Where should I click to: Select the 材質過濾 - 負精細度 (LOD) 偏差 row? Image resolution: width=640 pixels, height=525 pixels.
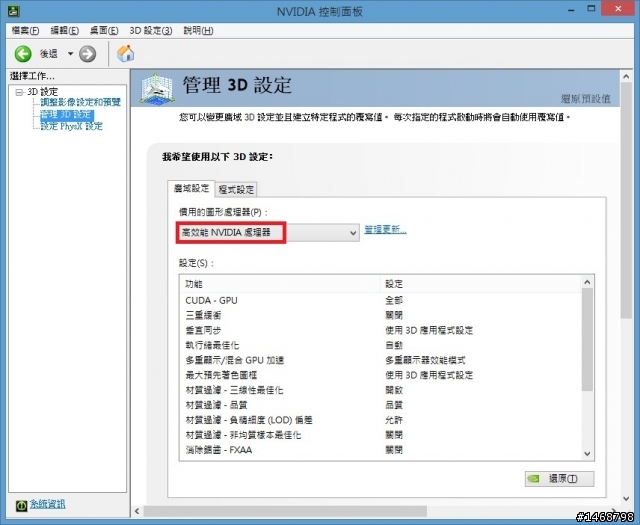[380, 420]
